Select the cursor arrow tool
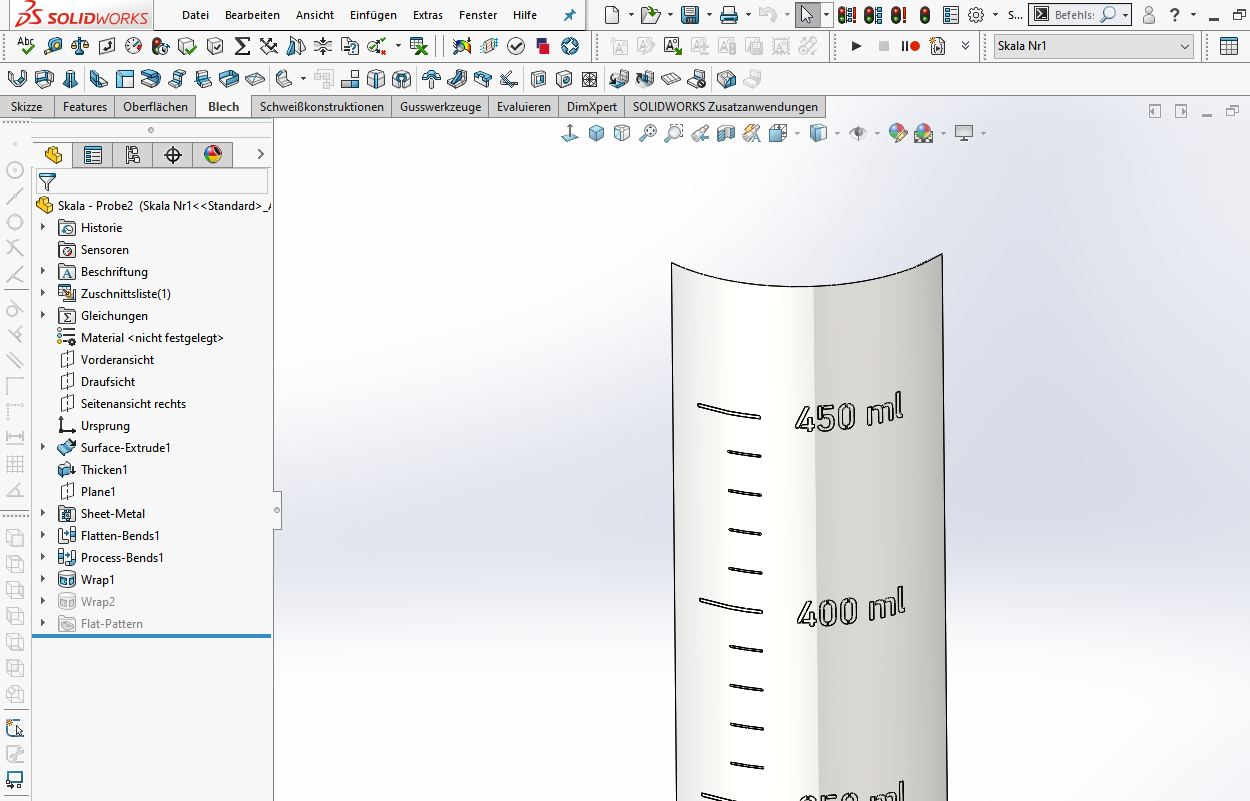 click(807, 15)
